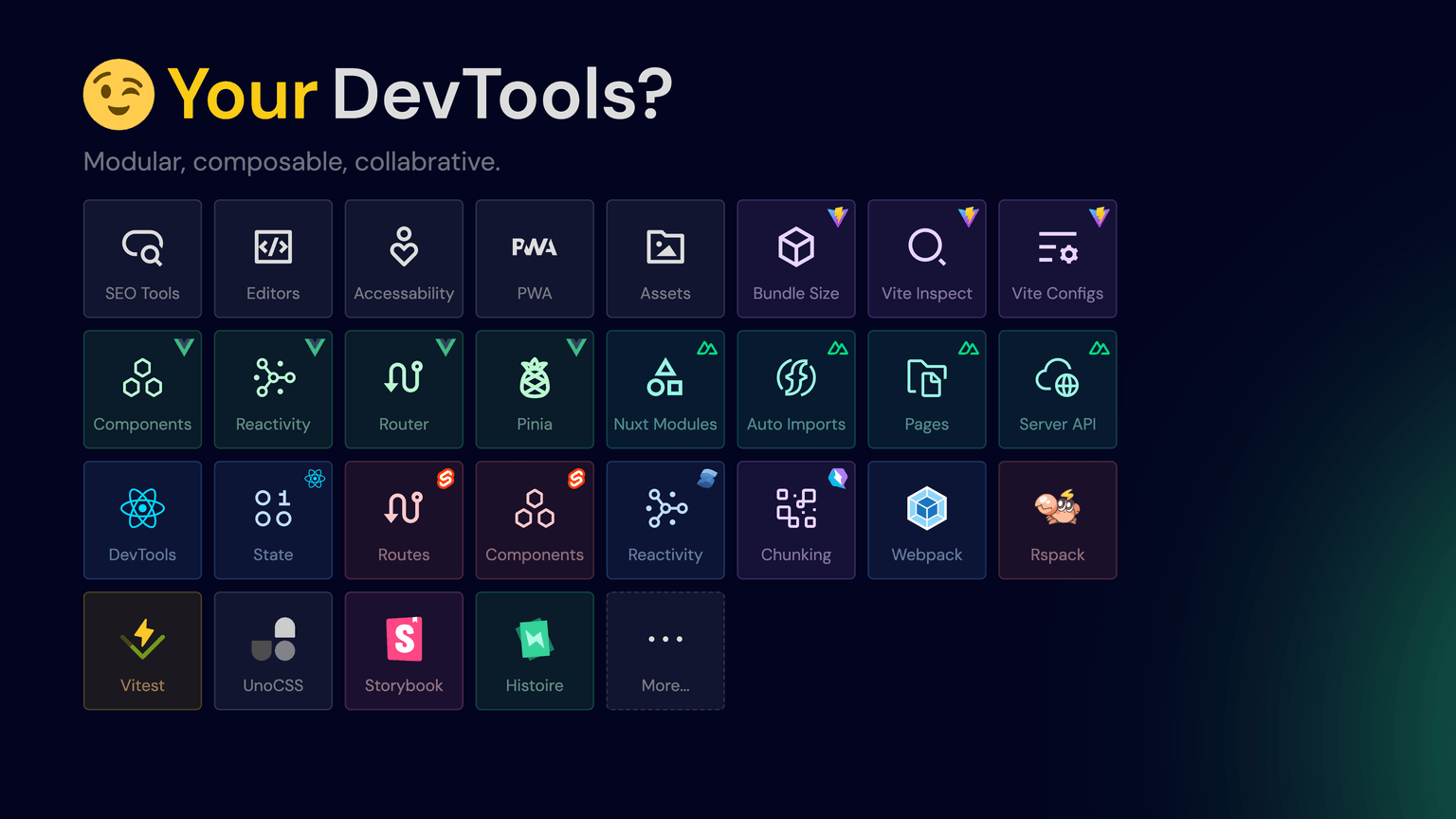Image resolution: width=1456 pixels, height=819 pixels.
Task: Open the Vue Router tile
Action: pos(404,389)
